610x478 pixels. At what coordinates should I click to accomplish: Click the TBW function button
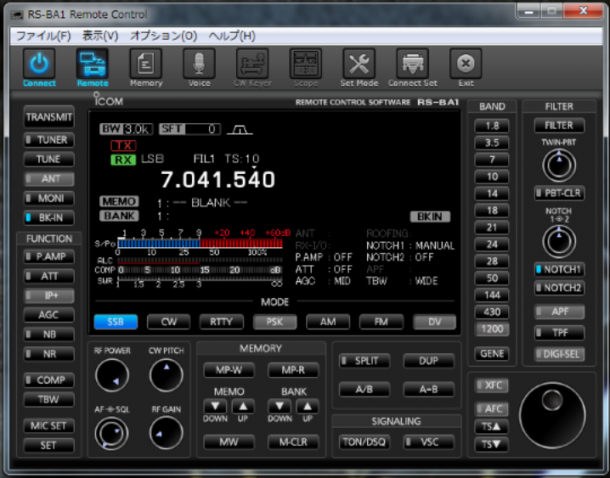tap(49, 399)
